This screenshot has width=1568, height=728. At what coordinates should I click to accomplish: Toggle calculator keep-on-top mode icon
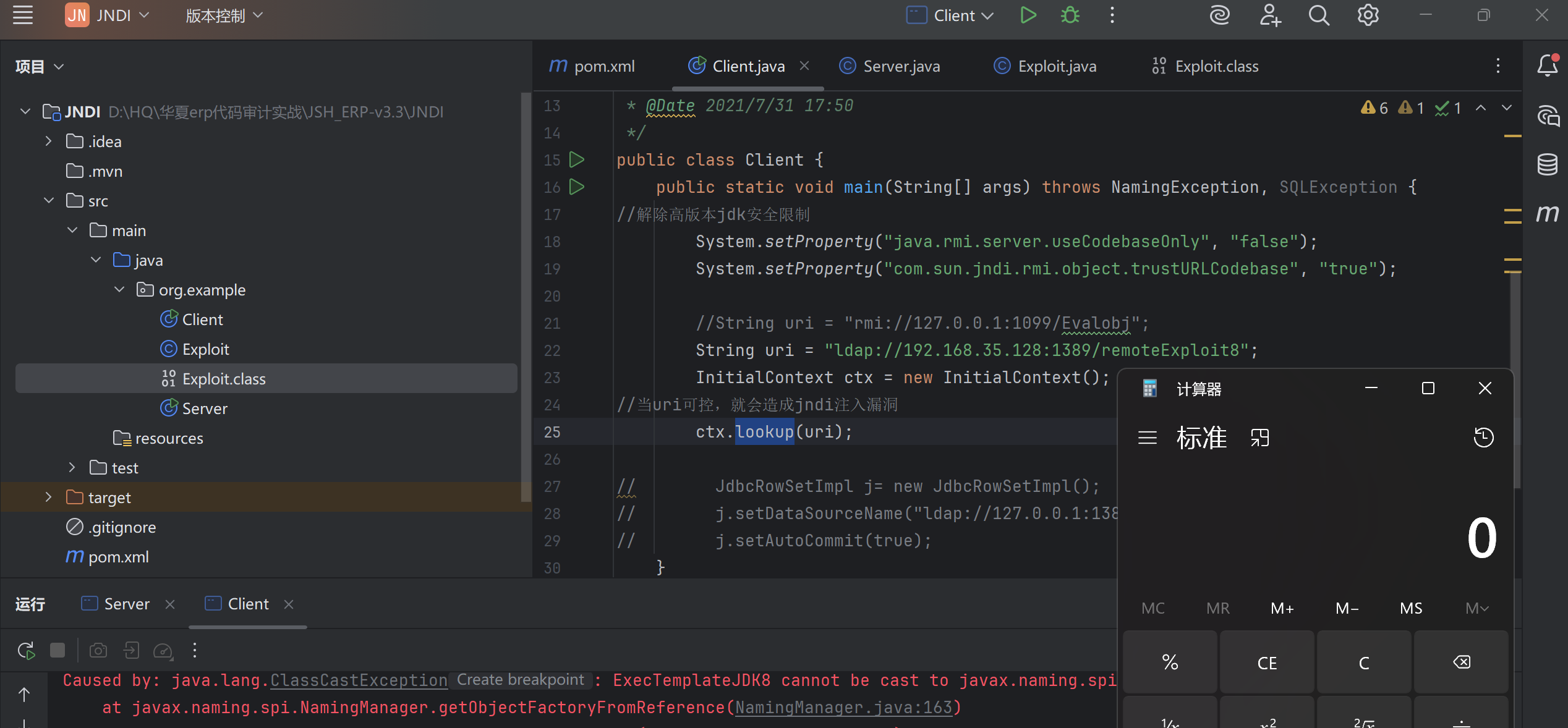pyautogui.click(x=1259, y=438)
